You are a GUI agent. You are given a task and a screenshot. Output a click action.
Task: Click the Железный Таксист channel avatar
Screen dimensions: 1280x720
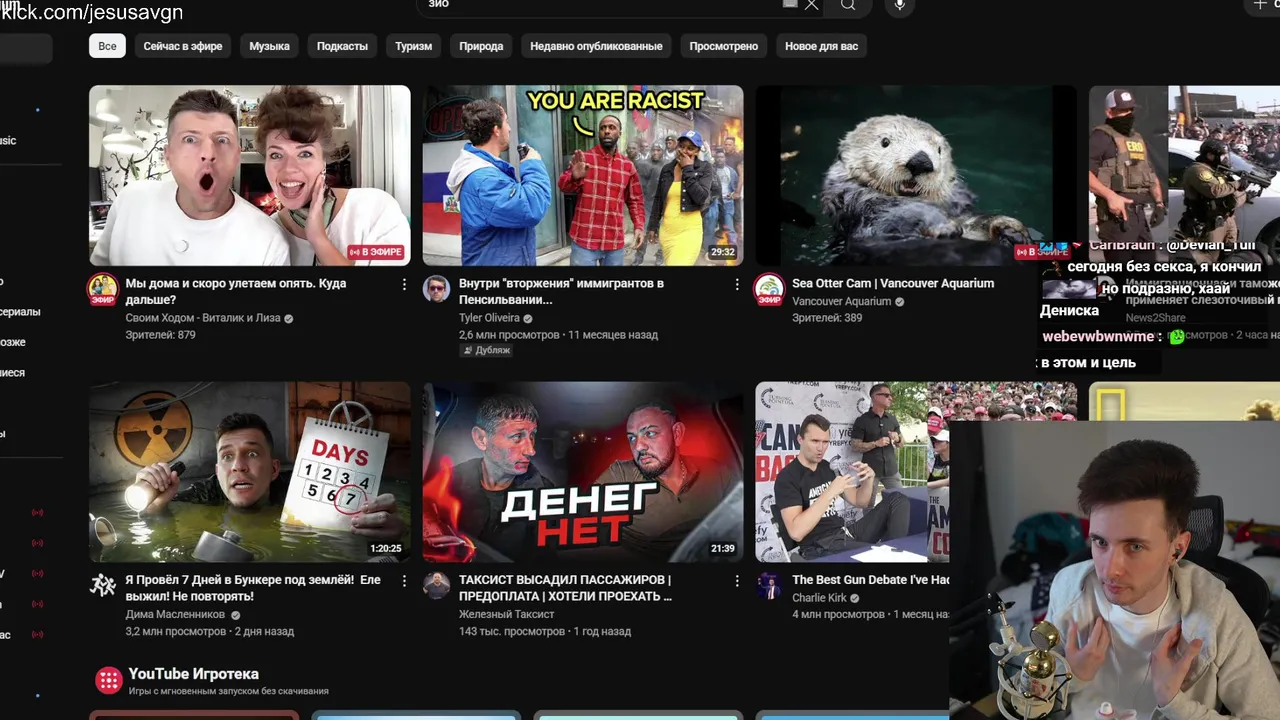tap(436, 585)
